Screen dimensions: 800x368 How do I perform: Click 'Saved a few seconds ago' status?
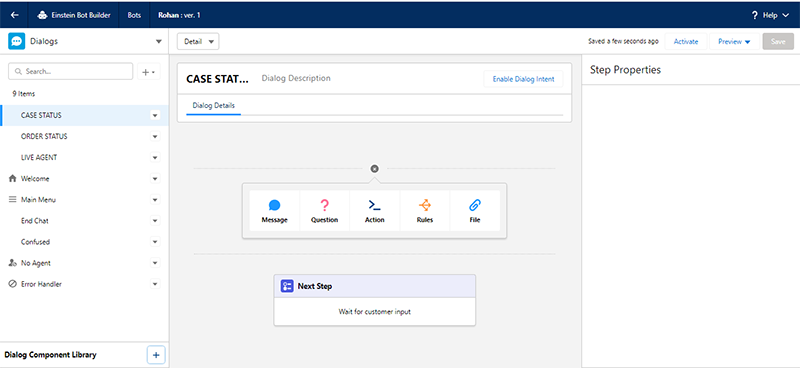623,41
